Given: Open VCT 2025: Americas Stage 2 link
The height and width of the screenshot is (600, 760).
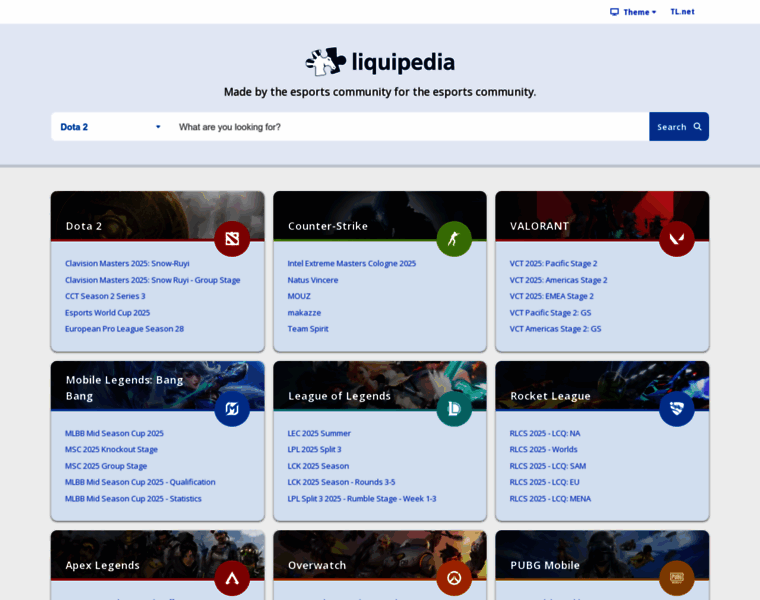Looking at the screenshot, I should (558, 280).
